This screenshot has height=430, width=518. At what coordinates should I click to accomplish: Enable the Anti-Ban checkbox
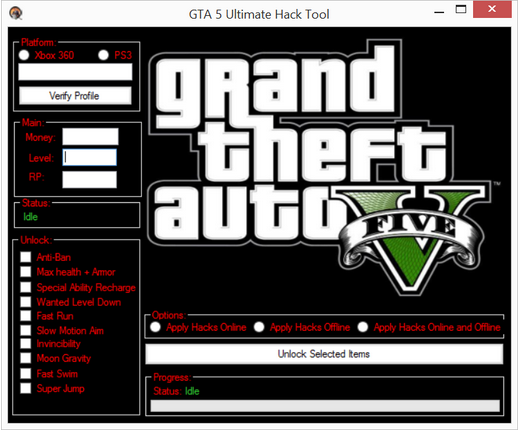(26, 257)
